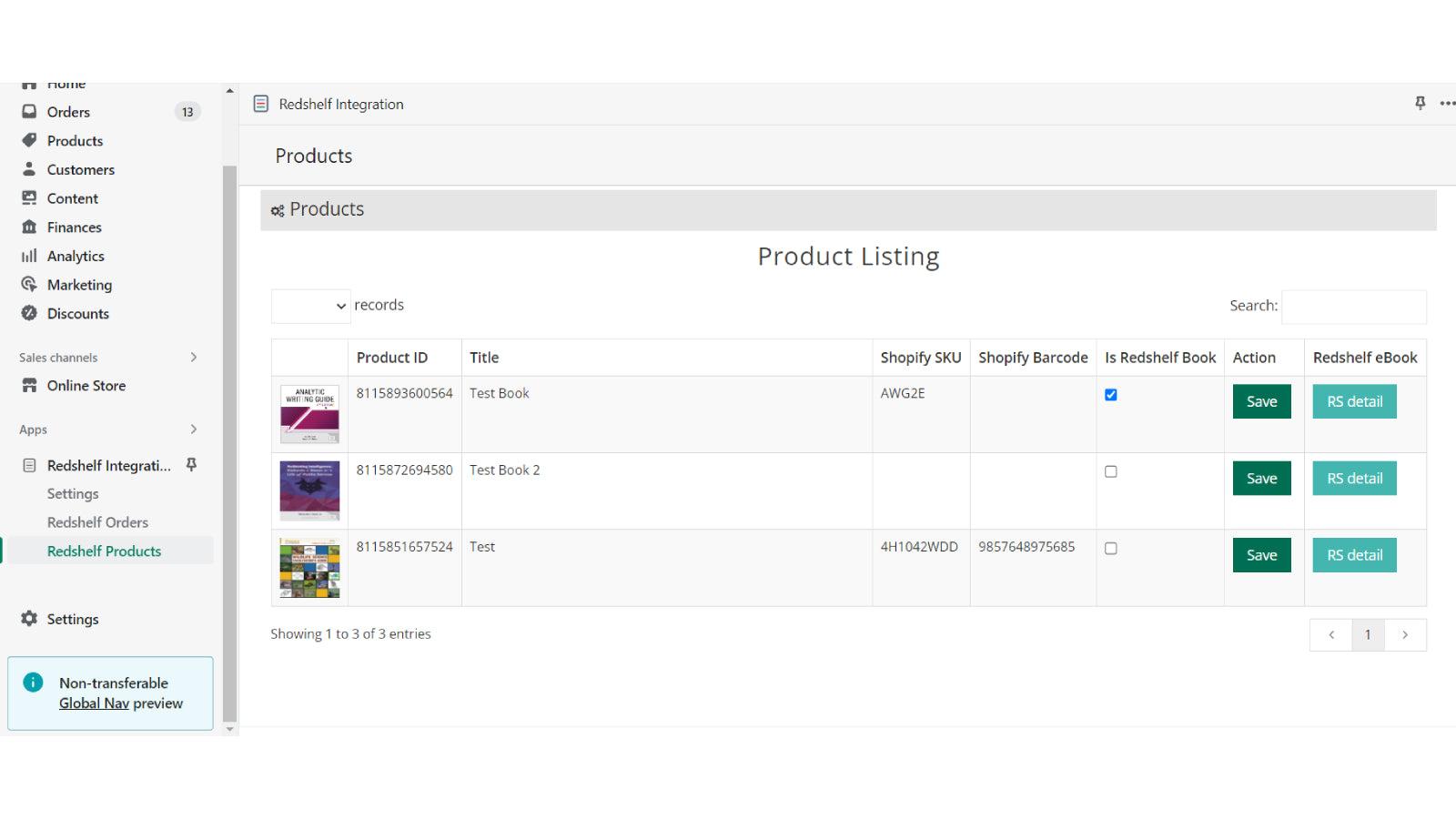Viewport: 1456px width, 819px height.
Task: Click the Finances bank icon
Action: click(29, 227)
